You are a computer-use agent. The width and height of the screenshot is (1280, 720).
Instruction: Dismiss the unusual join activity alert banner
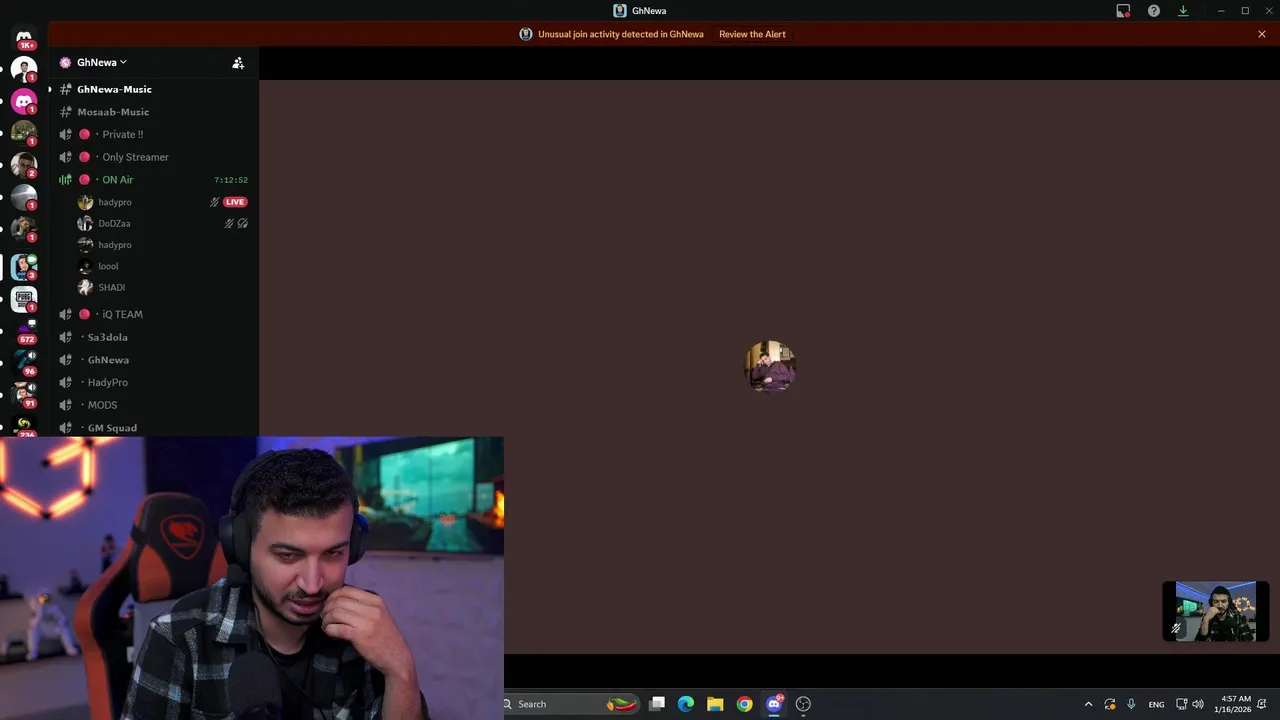click(x=1262, y=34)
